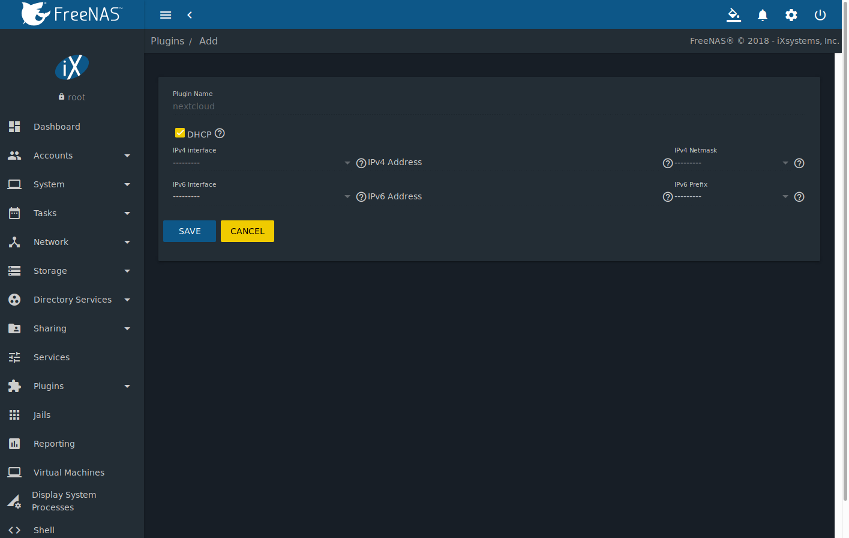Viewport: 849px width, 538px height.
Task: Click the yellow CANCEL button
Action: pos(247,231)
